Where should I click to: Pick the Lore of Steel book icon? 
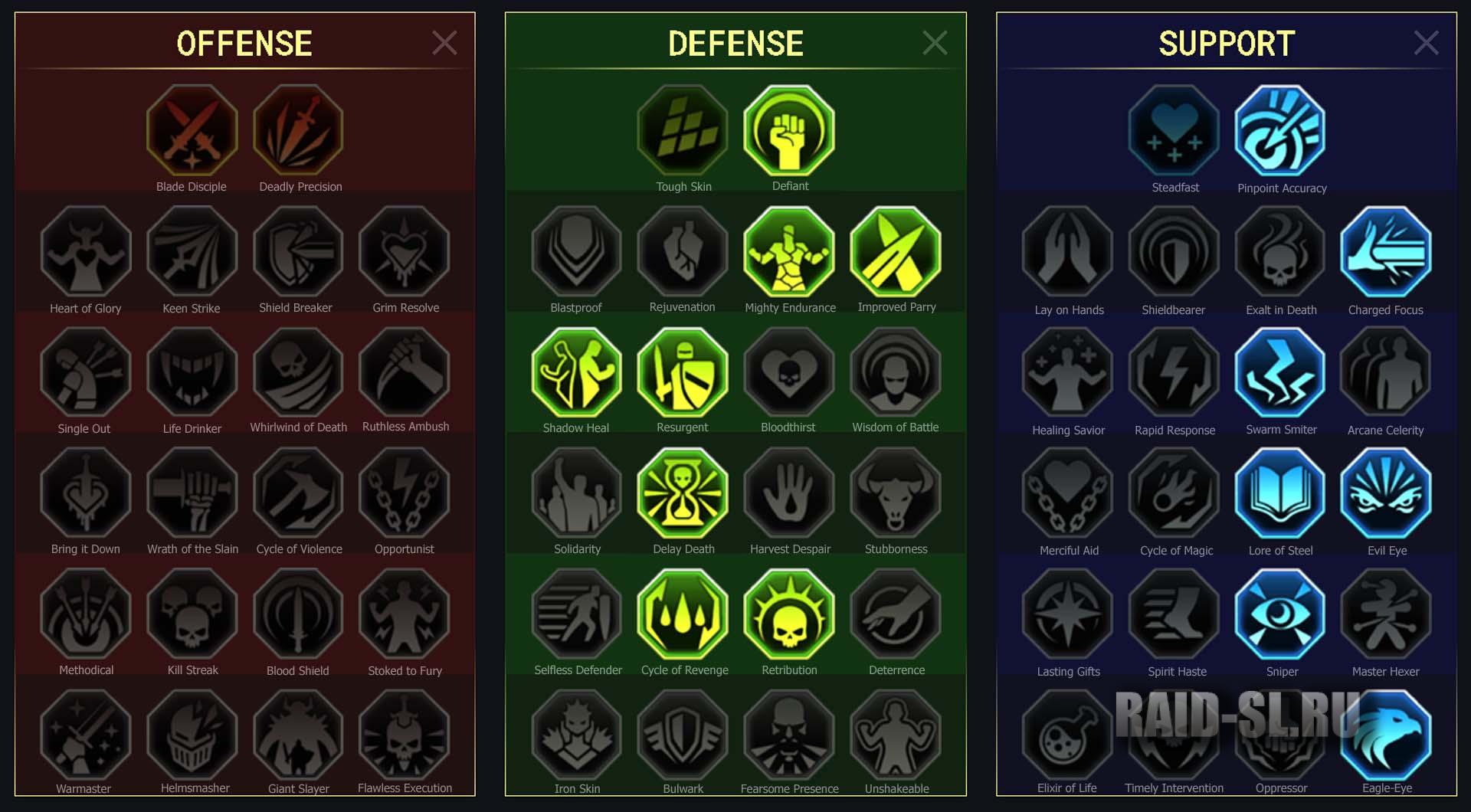(1280, 493)
